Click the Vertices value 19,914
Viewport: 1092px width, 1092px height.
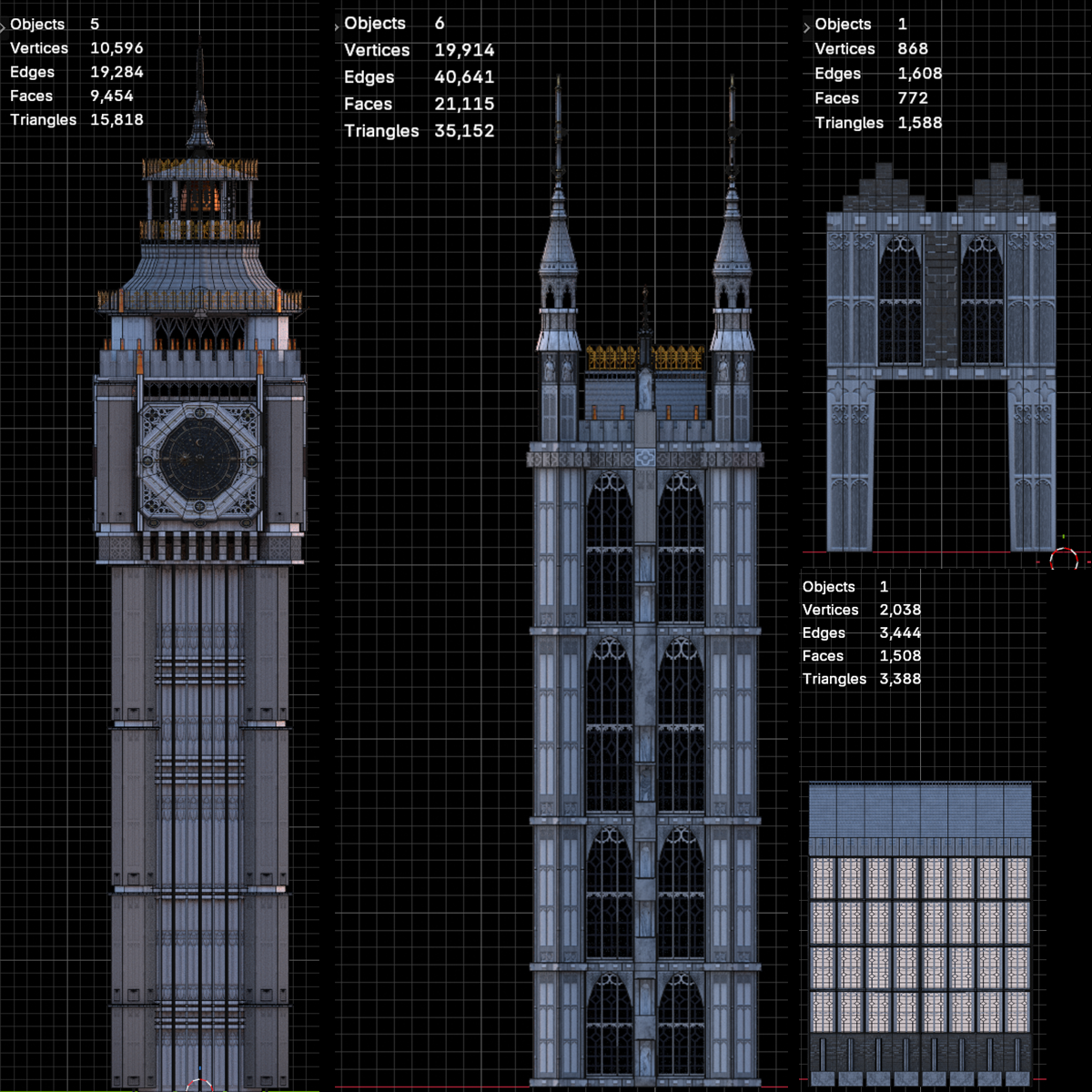coord(464,50)
